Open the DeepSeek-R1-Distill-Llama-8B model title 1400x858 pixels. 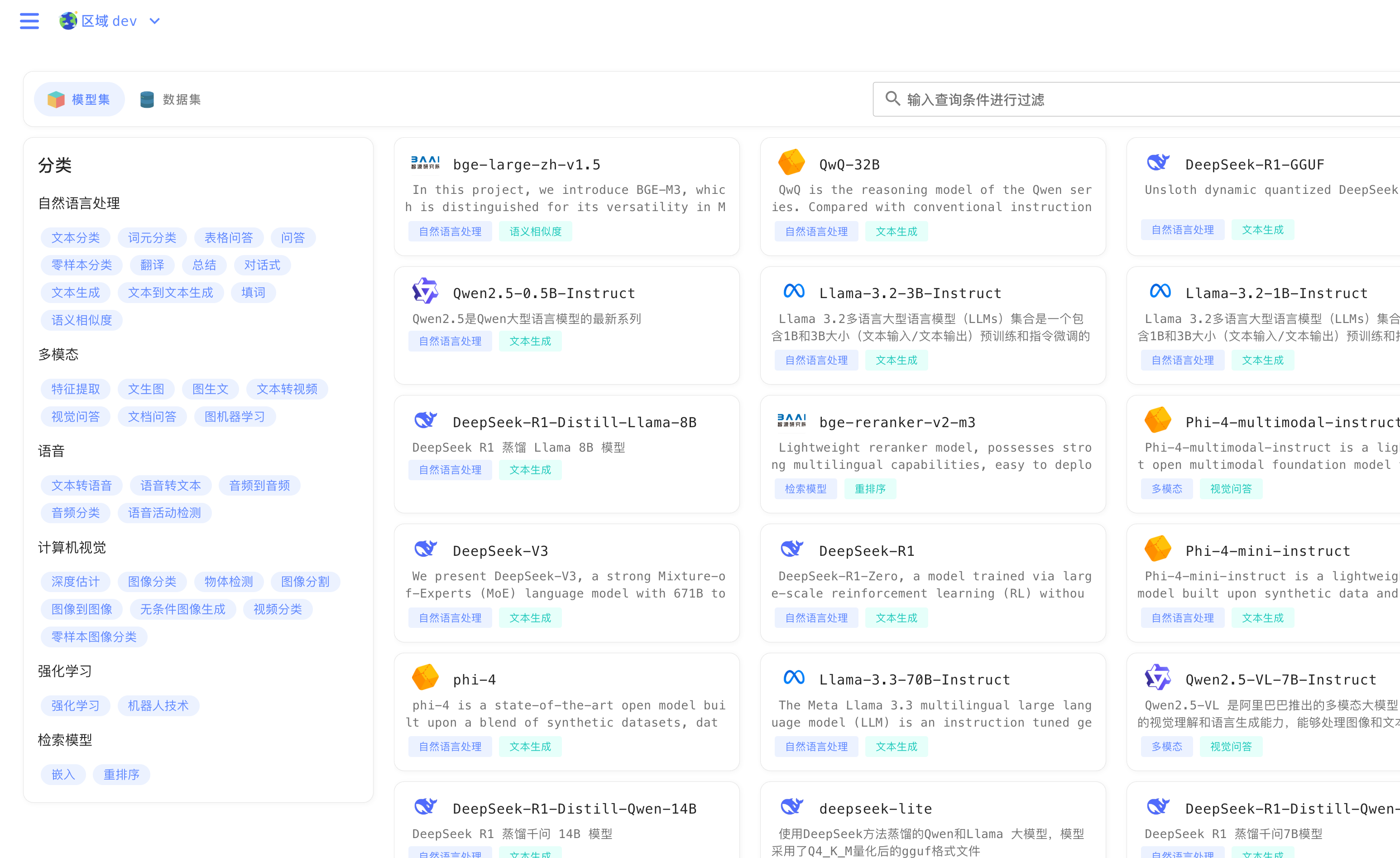click(x=575, y=422)
